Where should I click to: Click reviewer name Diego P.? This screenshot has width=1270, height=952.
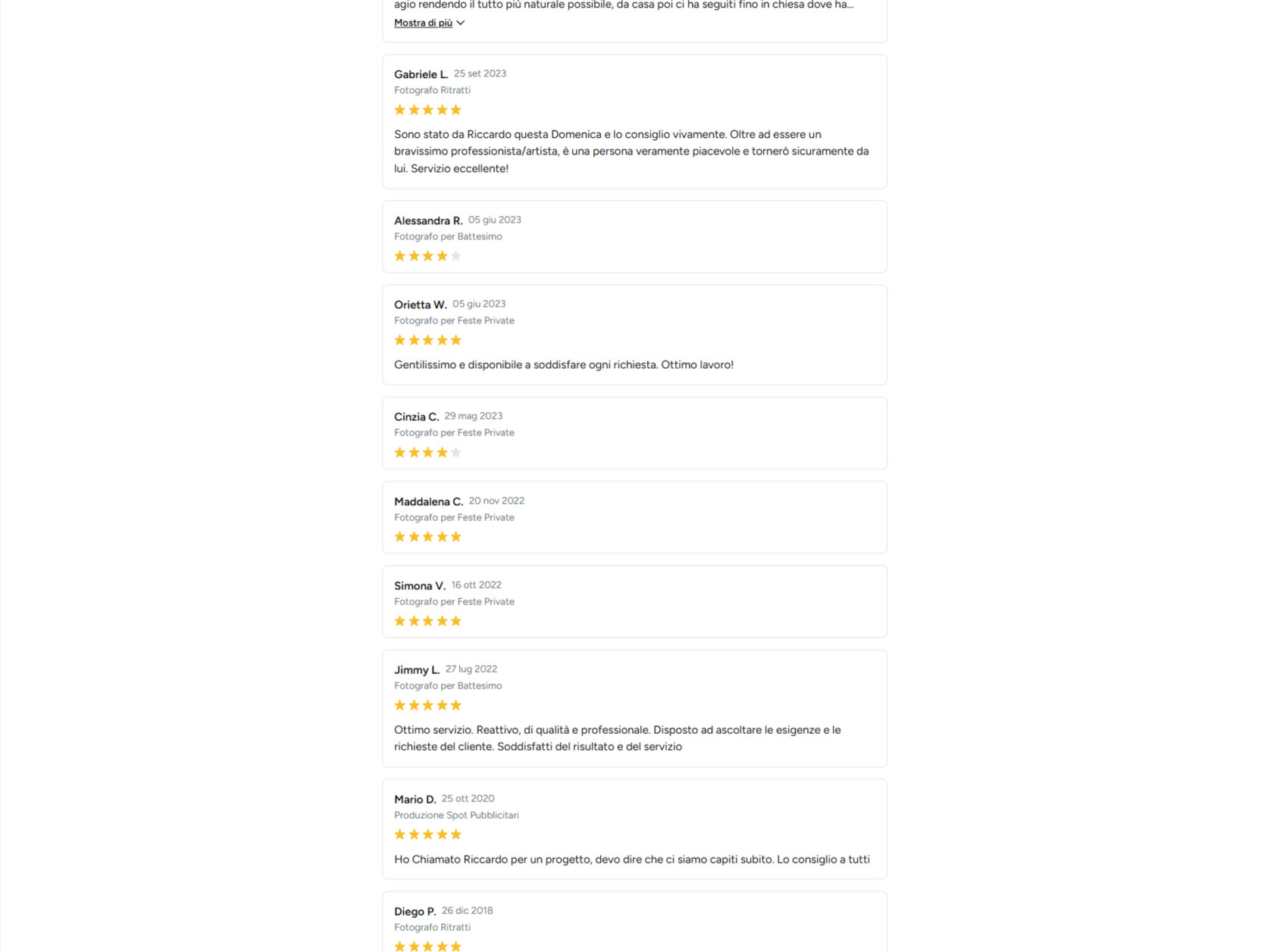[414, 911]
